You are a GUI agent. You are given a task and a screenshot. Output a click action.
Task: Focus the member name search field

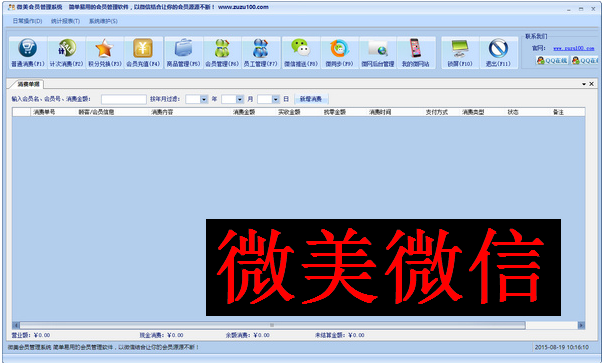click(124, 99)
